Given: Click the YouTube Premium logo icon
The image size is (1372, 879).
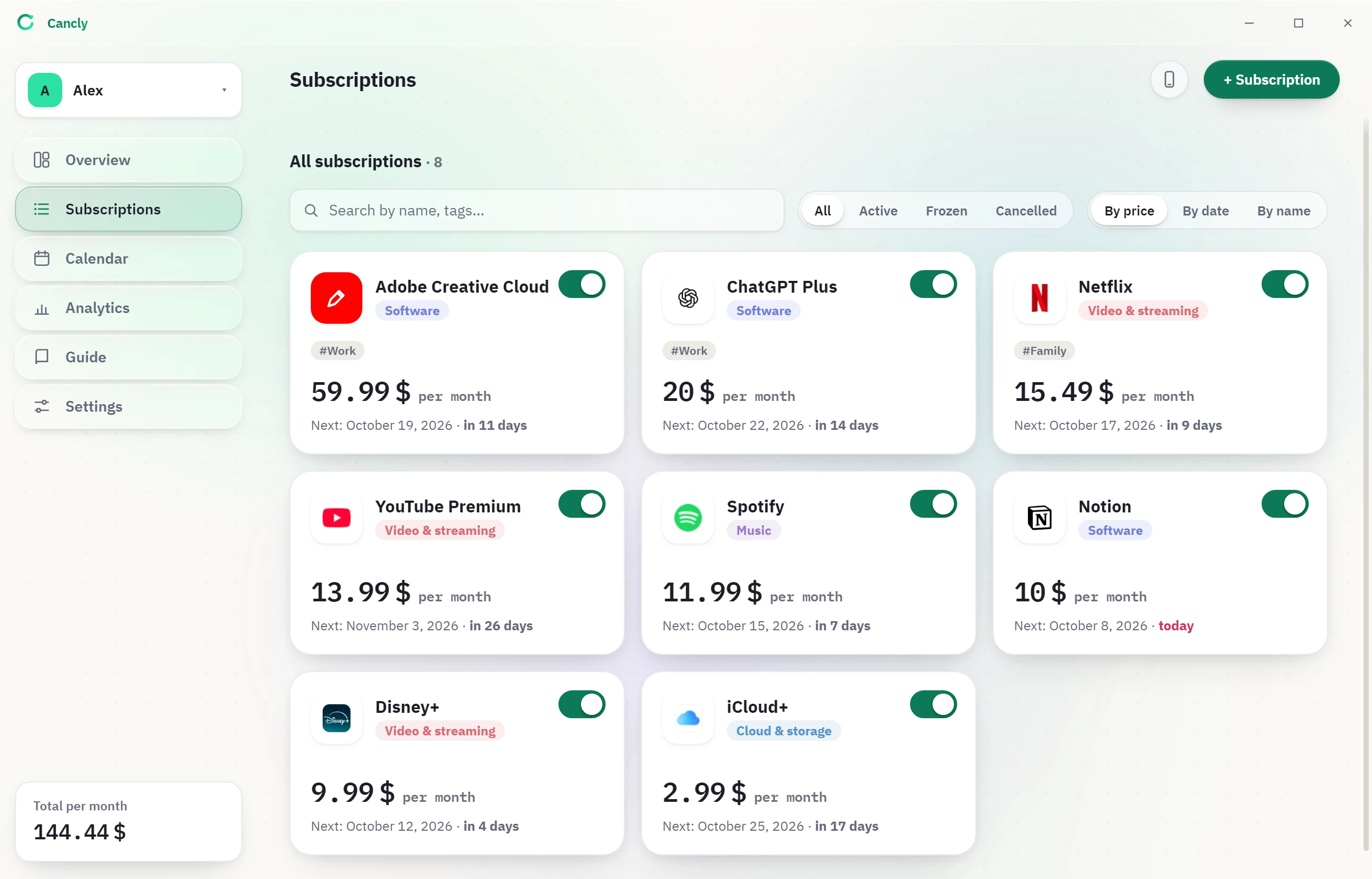Looking at the screenshot, I should [336, 518].
